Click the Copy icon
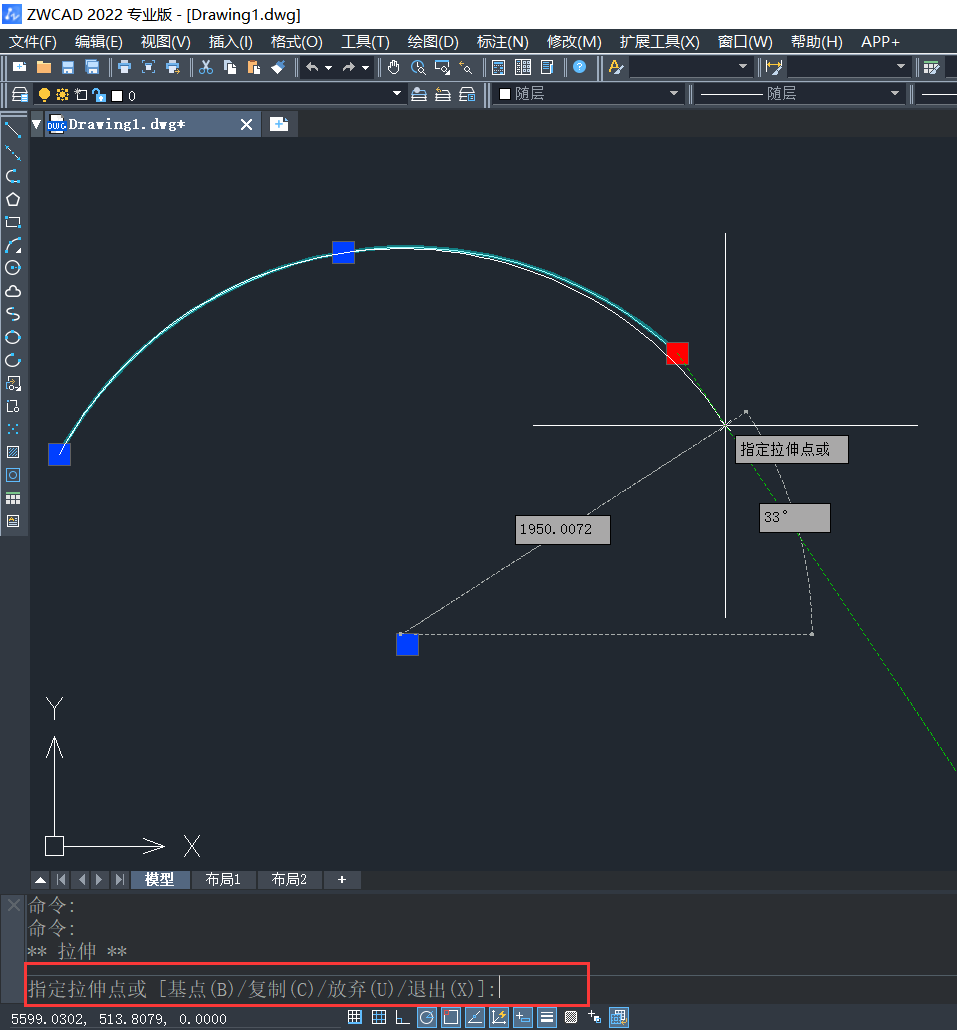 tap(229, 67)
